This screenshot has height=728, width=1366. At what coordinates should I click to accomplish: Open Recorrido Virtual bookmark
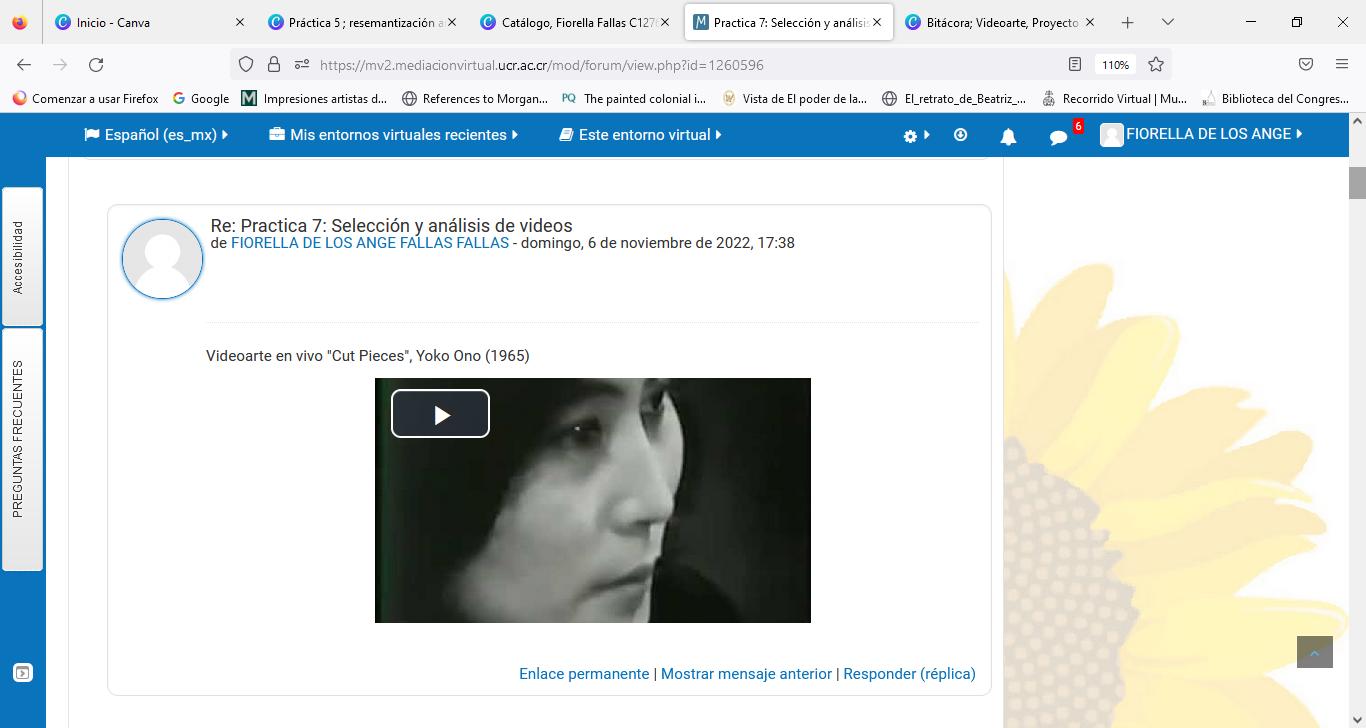[1114, 98]
